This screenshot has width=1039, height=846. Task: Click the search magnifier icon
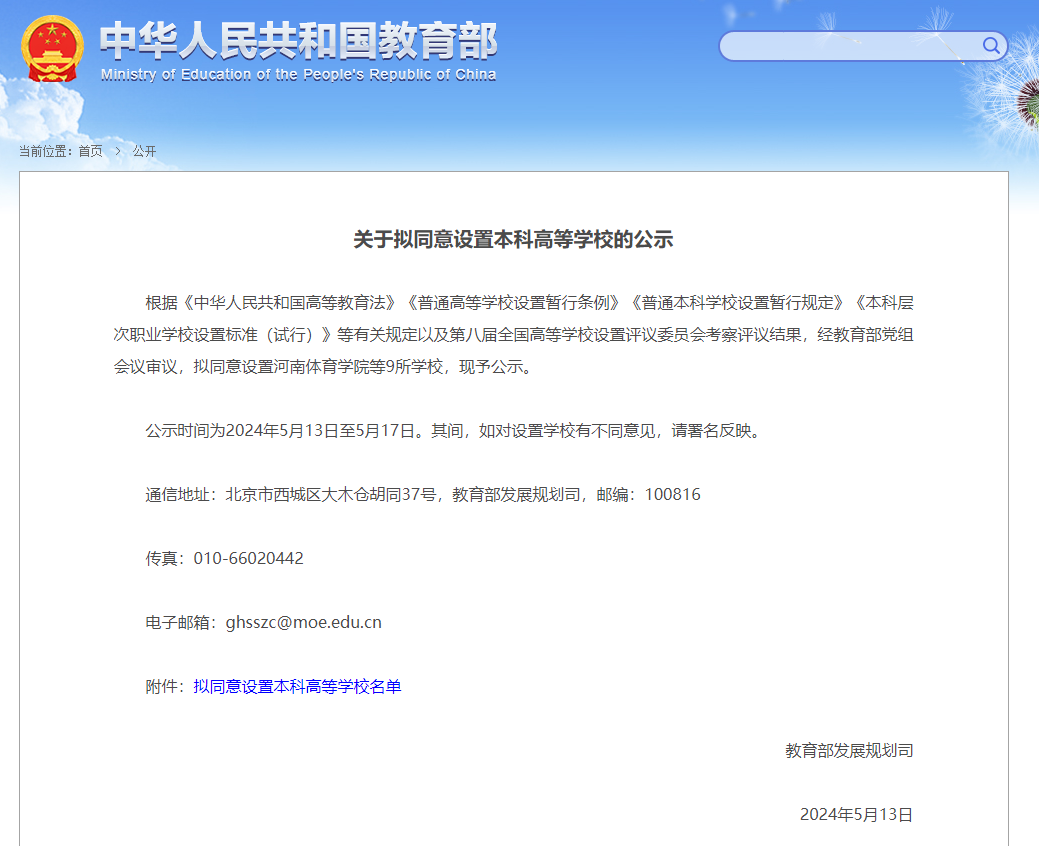click(991, 45)
